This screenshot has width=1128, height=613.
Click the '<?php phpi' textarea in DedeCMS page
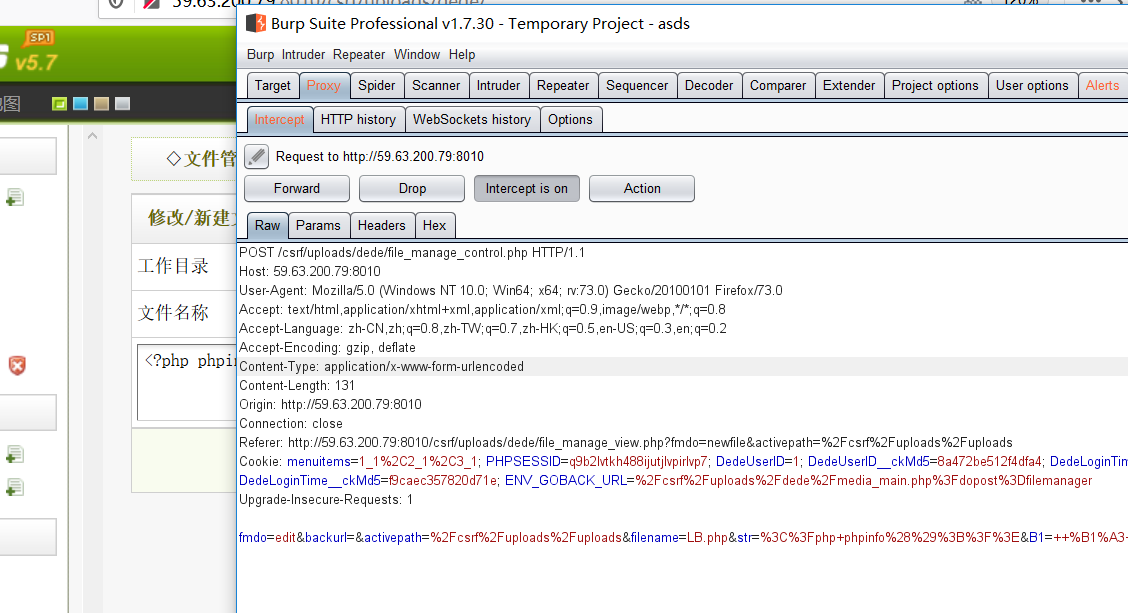coord(187,382)
